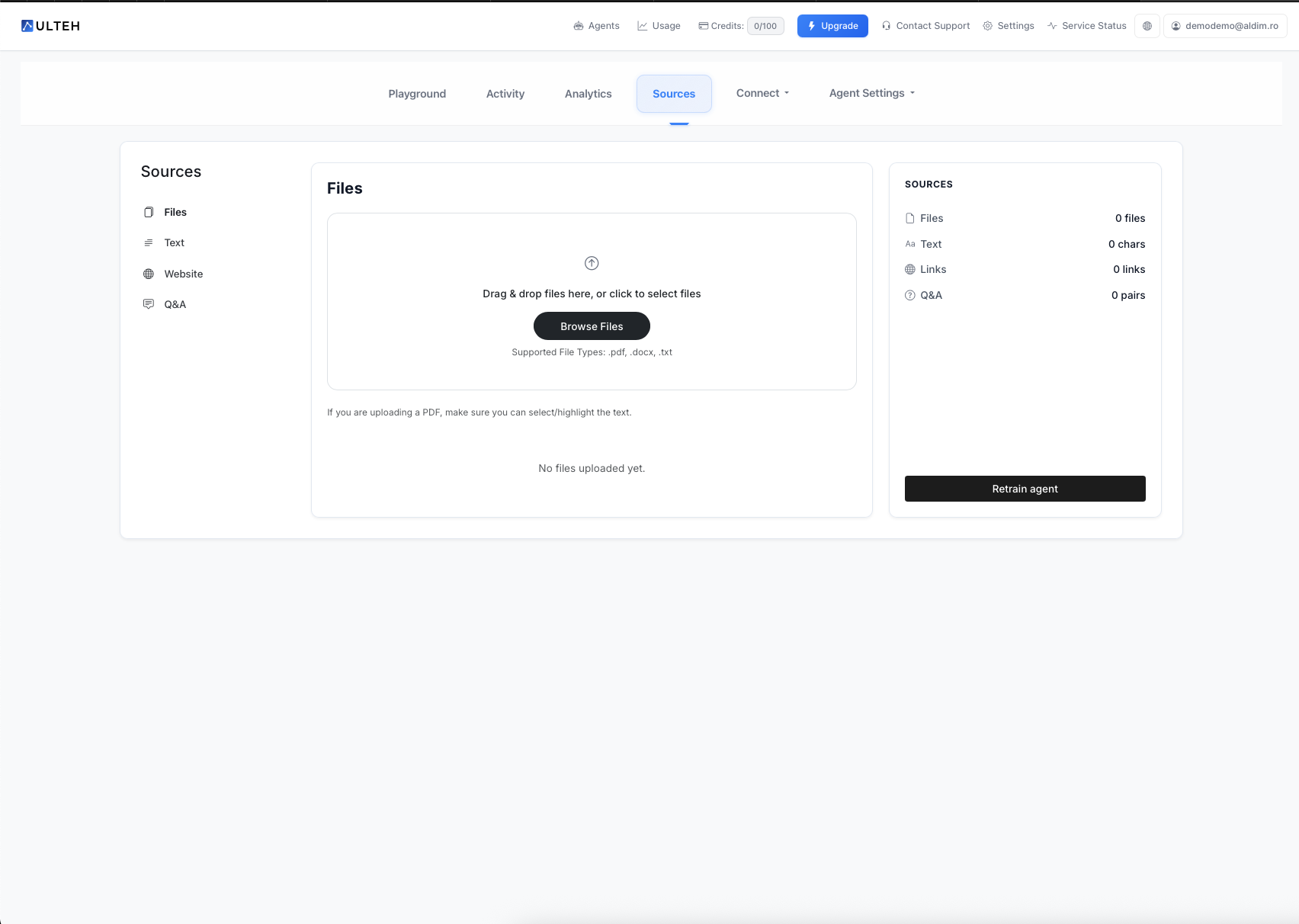Select the Text source icon in sidebar
This screenshot has height=924, width=1299.
149,242
